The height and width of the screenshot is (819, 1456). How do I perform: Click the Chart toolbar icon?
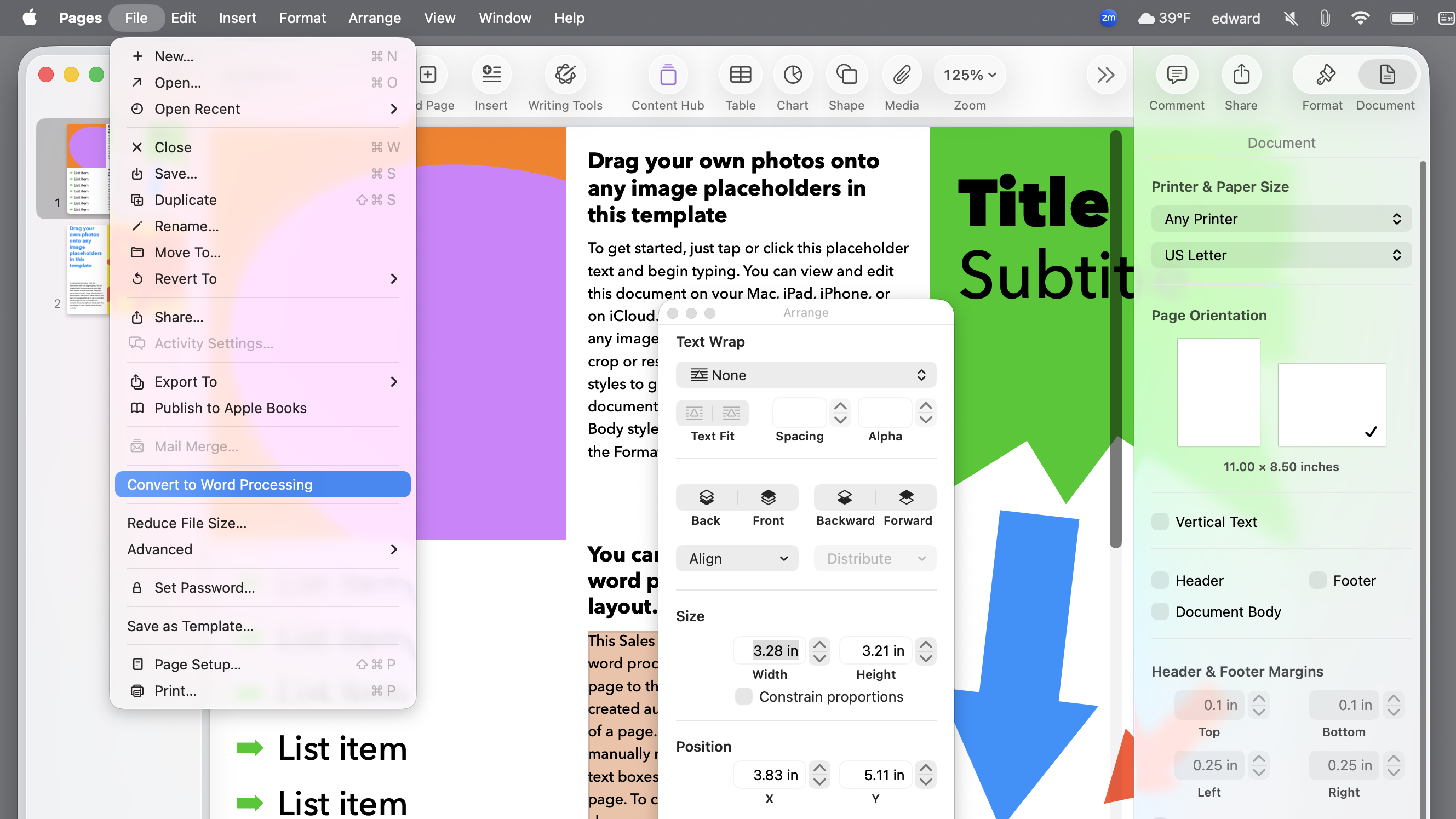point(793,75)
